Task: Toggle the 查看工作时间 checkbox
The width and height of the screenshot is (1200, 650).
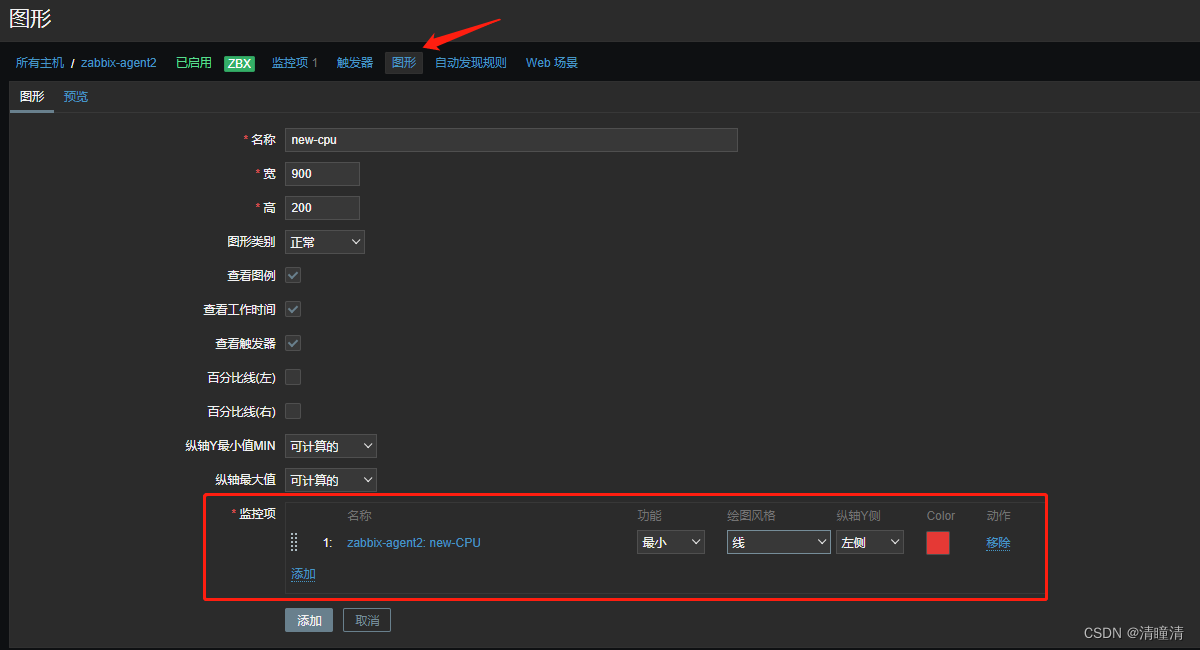Action: pos(293,309)
